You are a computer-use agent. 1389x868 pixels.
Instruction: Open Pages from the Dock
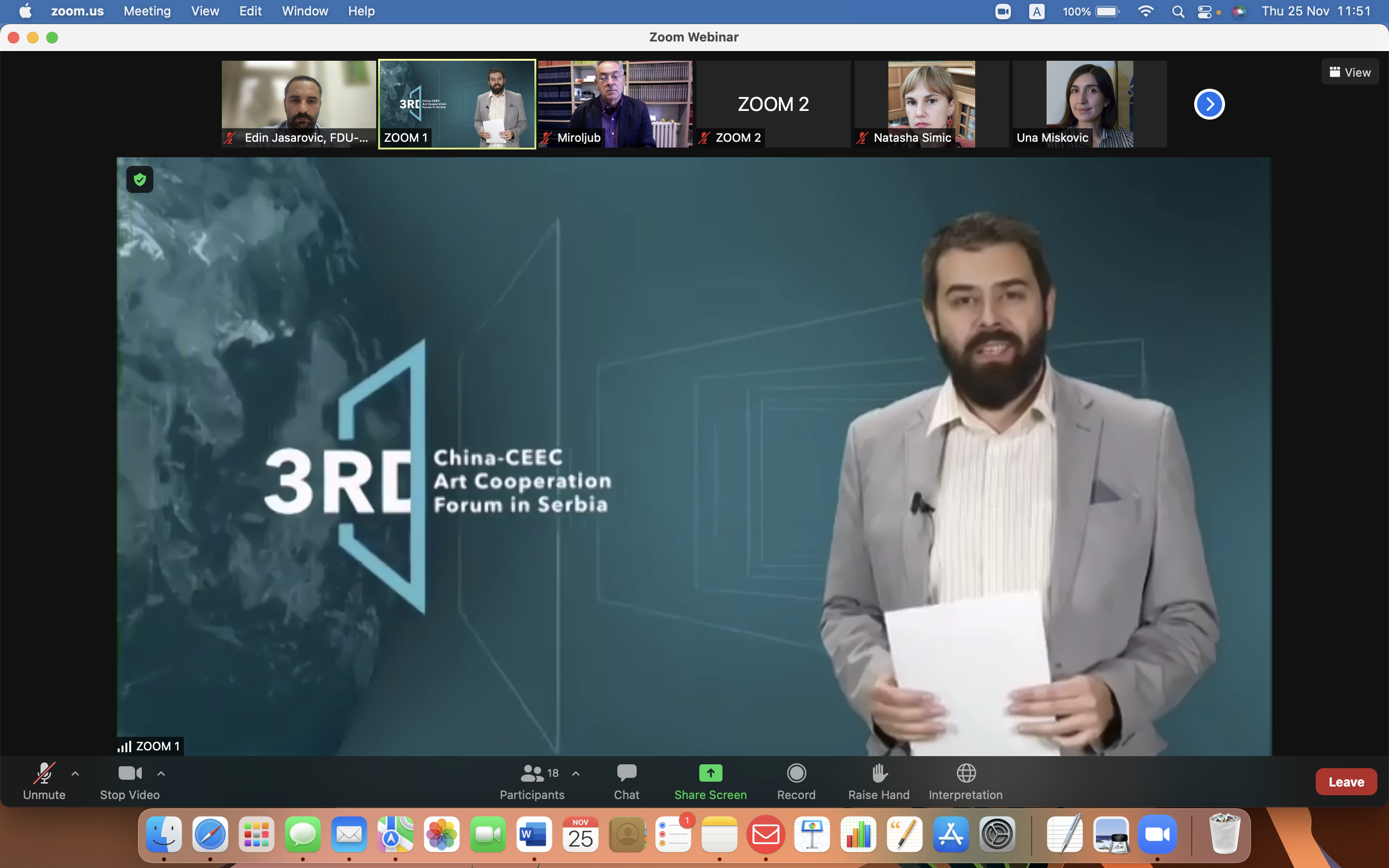[x=905, y=834]
